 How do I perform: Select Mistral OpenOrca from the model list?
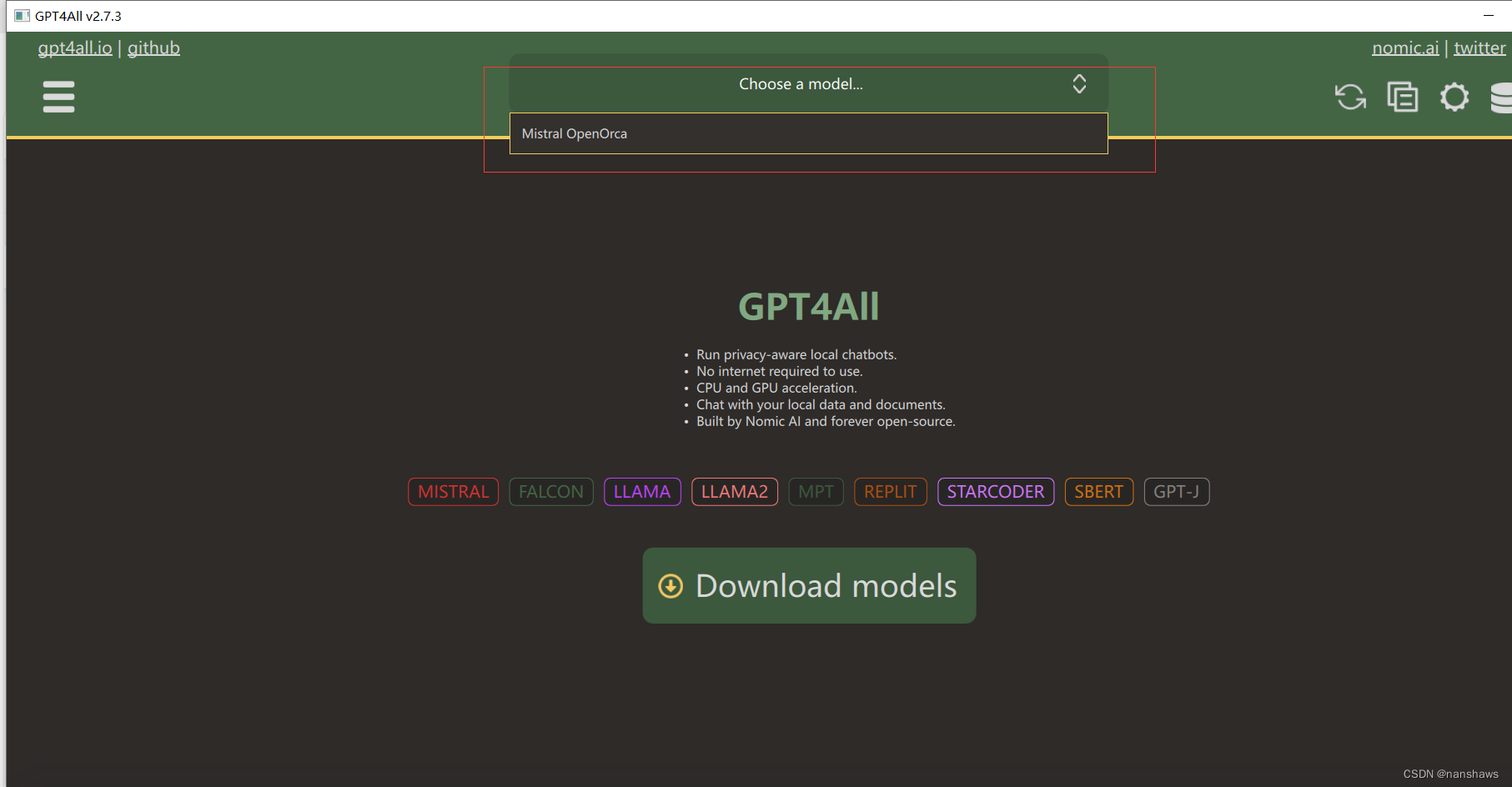click(809, 133)
